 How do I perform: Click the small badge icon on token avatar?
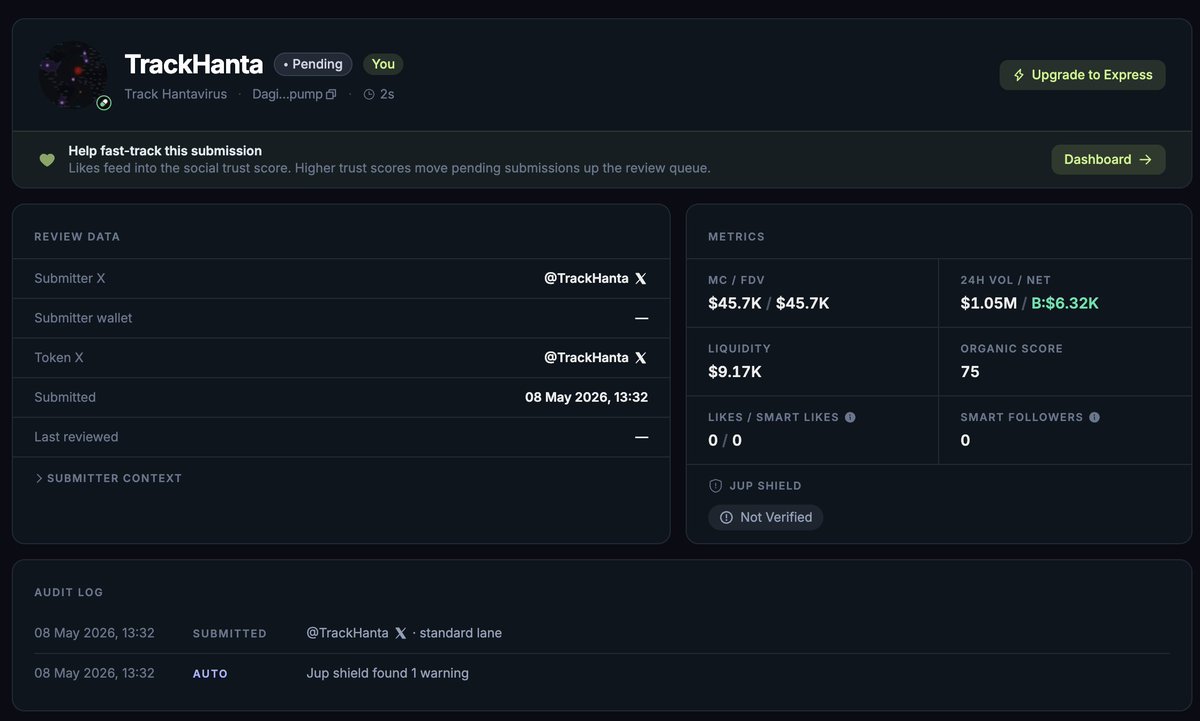click(x=104, y=102)
